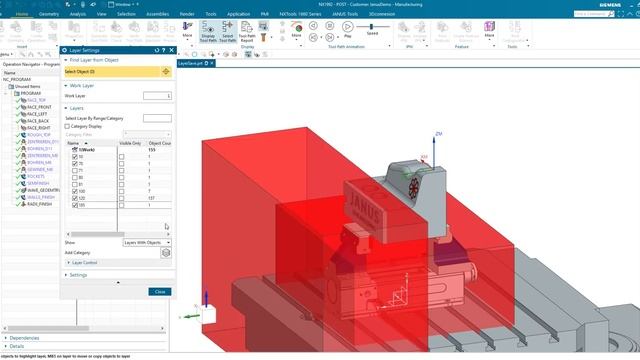Viewport: 640px width, 360px height.
Task: Click the Window switch icon in title bar
Action: pyautogui.click(x=111, y=4)
